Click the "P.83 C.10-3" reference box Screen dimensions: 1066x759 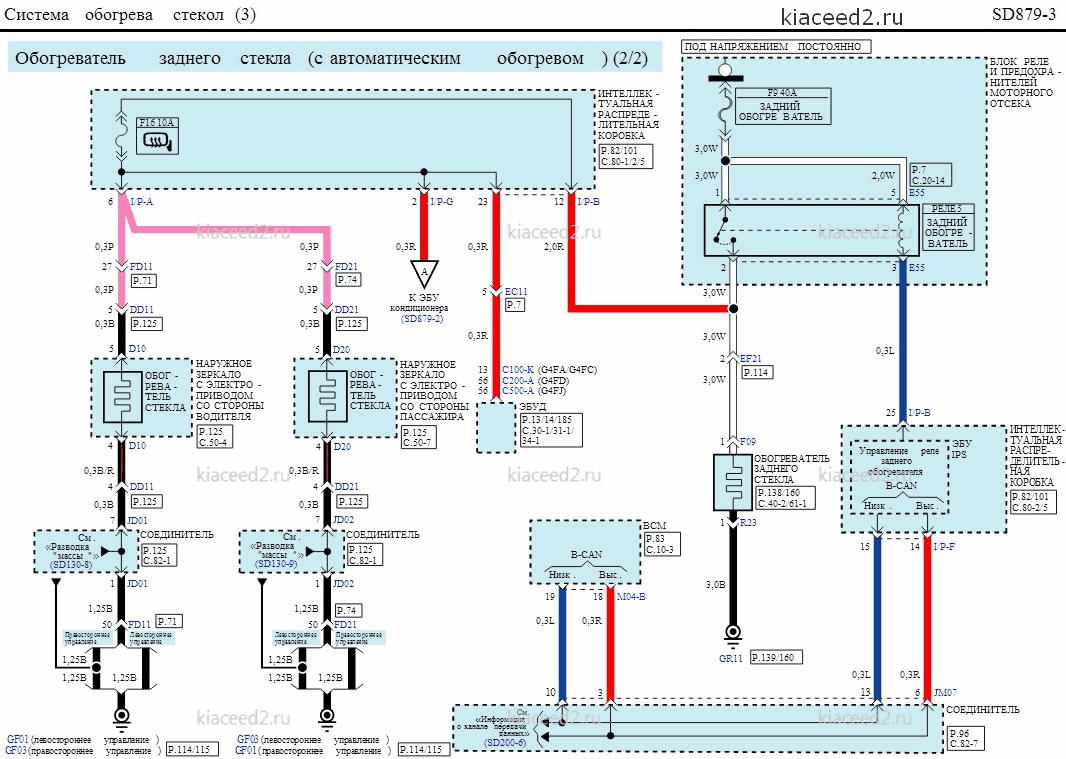pos(662,545)
